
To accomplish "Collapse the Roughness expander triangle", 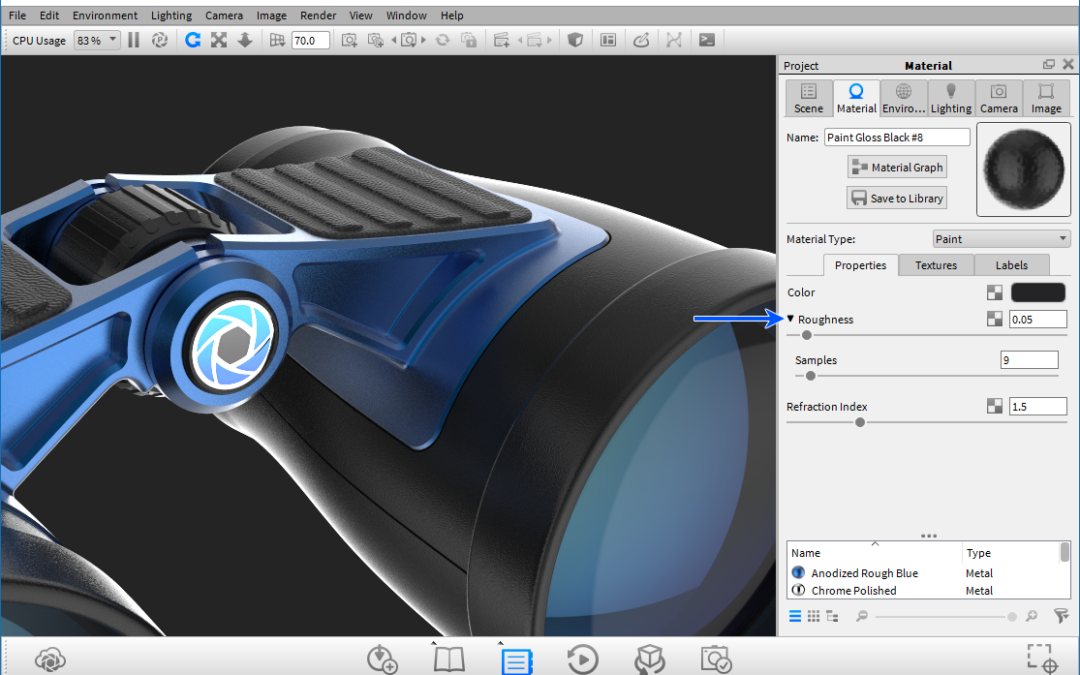I will [x=791, y=319].
